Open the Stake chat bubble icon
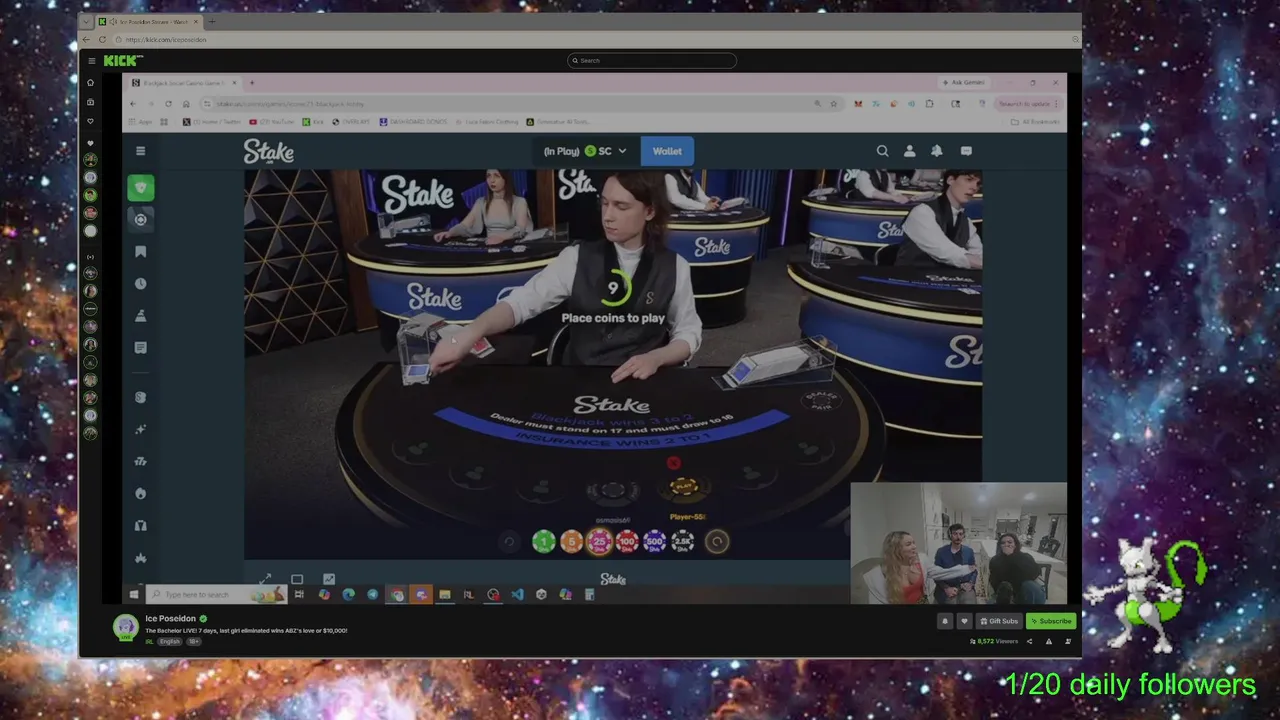This screenshot has height=720, width=1280. click(x=966, y=151)
